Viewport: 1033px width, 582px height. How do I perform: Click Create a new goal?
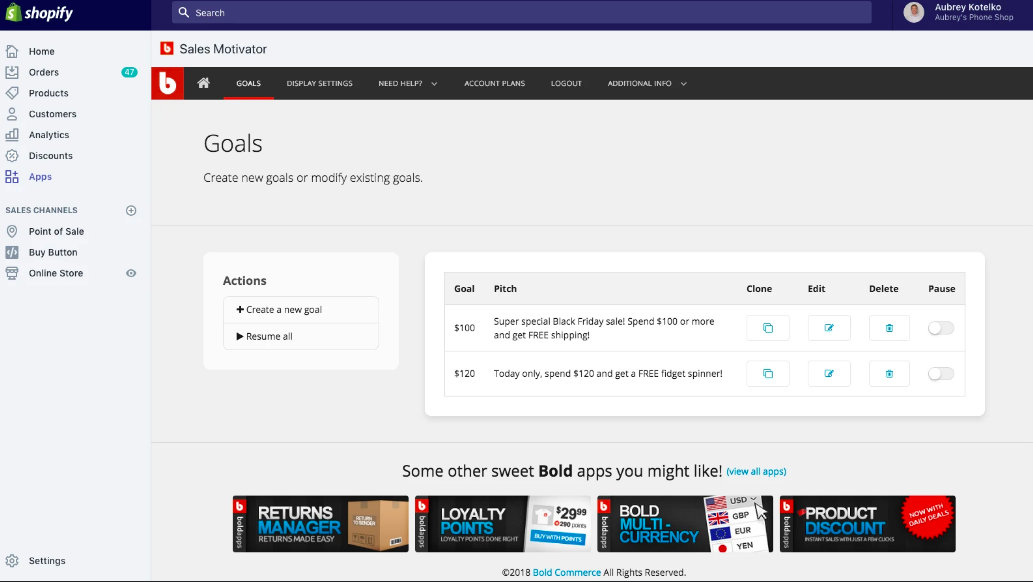click(x=300, y=310)
